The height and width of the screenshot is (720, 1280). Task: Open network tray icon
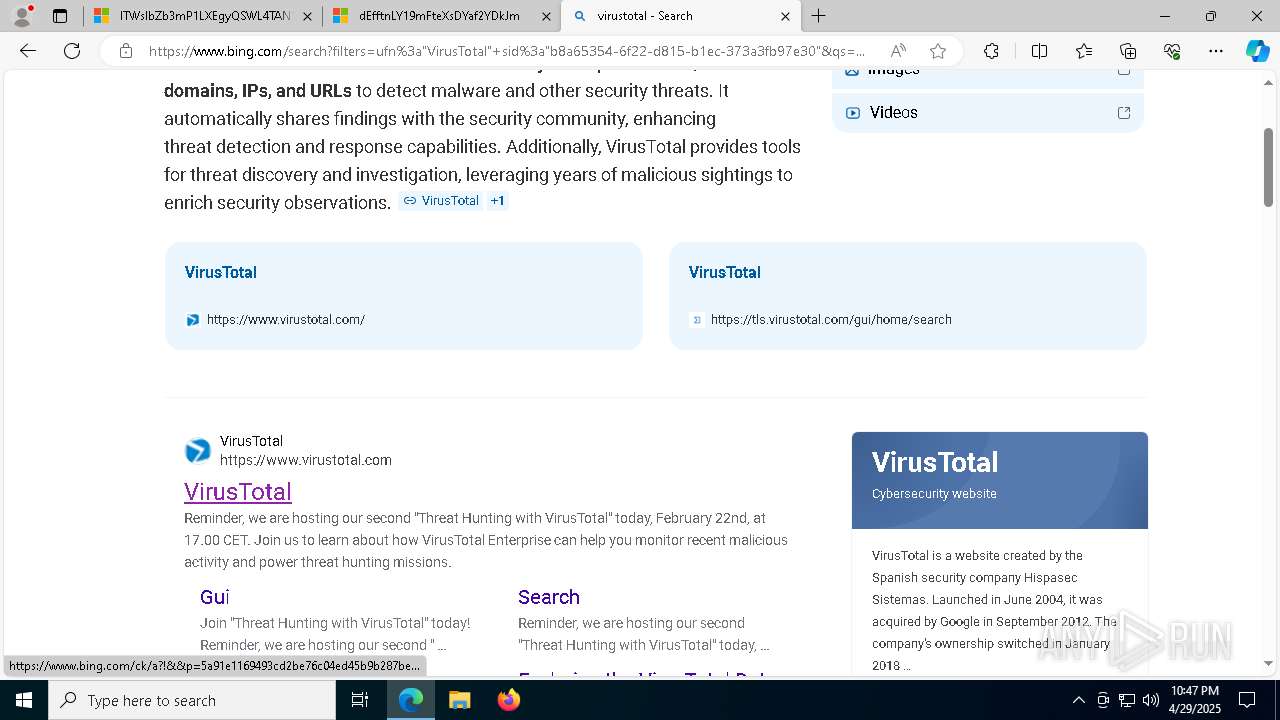[1126, 700]
